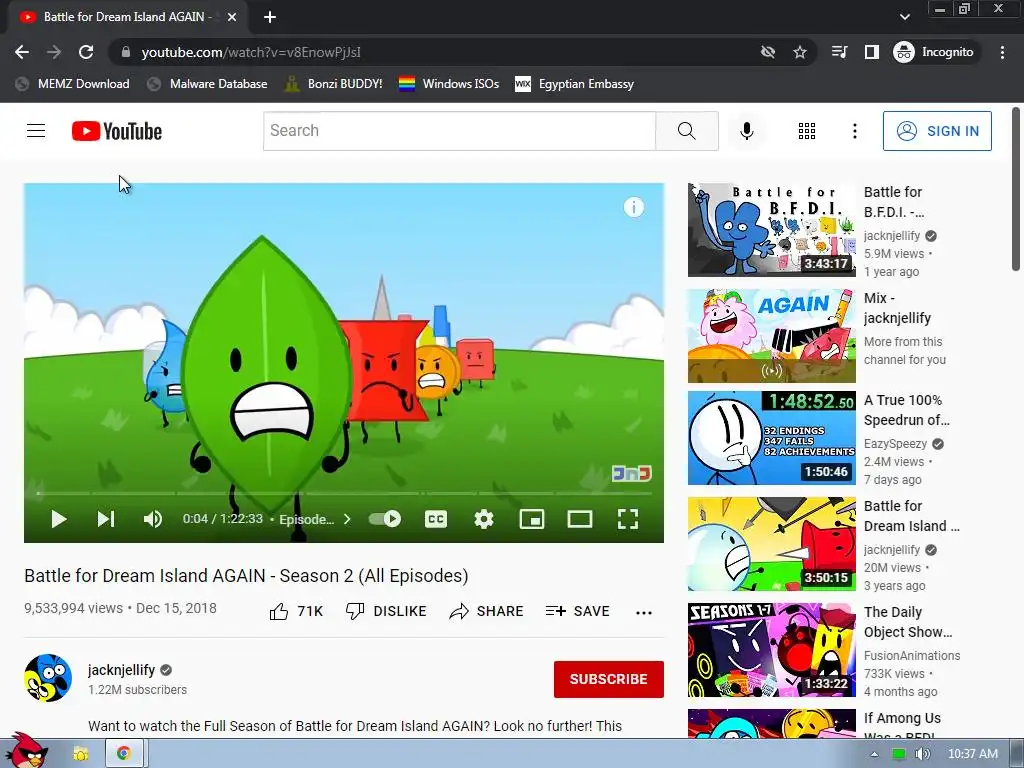
Task: Switch to theater mode
Action: tap(580, 519)
